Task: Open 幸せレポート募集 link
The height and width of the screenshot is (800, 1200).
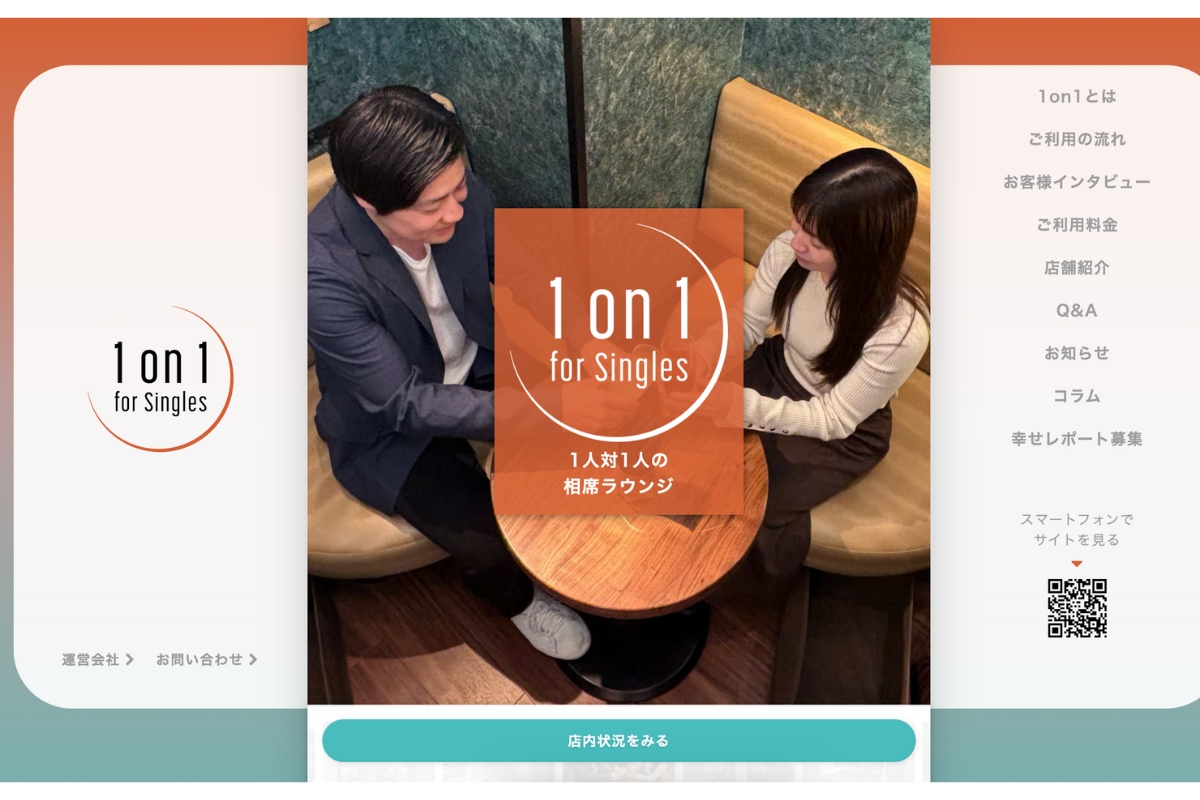Action: (x=1077, y=439)
